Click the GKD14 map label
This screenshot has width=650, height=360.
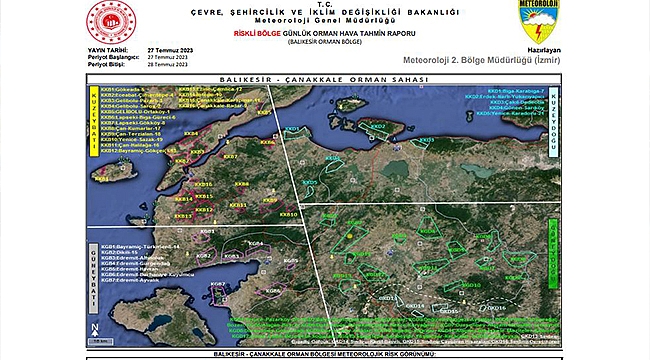click(x=415, y=306)
